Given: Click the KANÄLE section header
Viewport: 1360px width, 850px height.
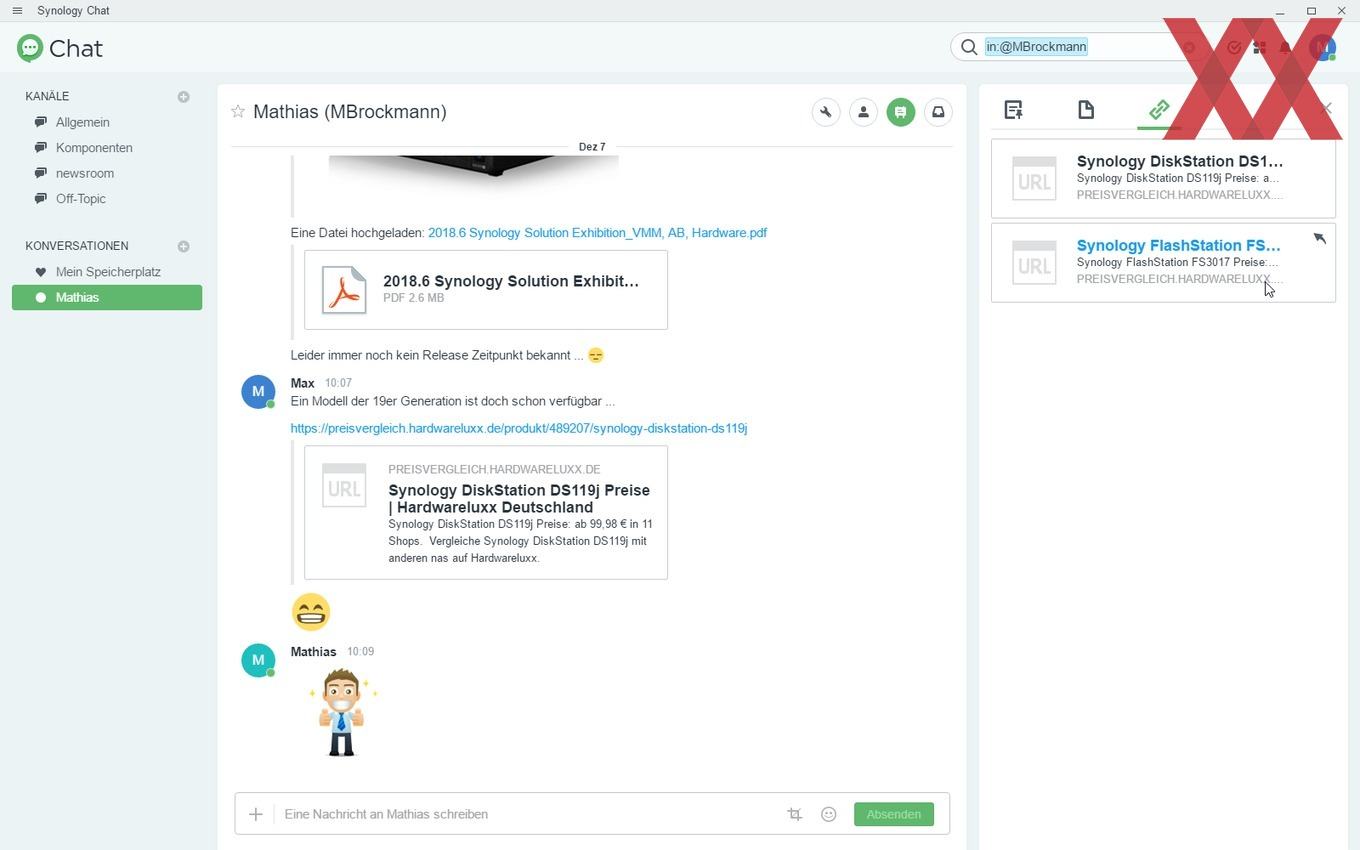Looking at the screenshot, I should [x=47, y=97].
